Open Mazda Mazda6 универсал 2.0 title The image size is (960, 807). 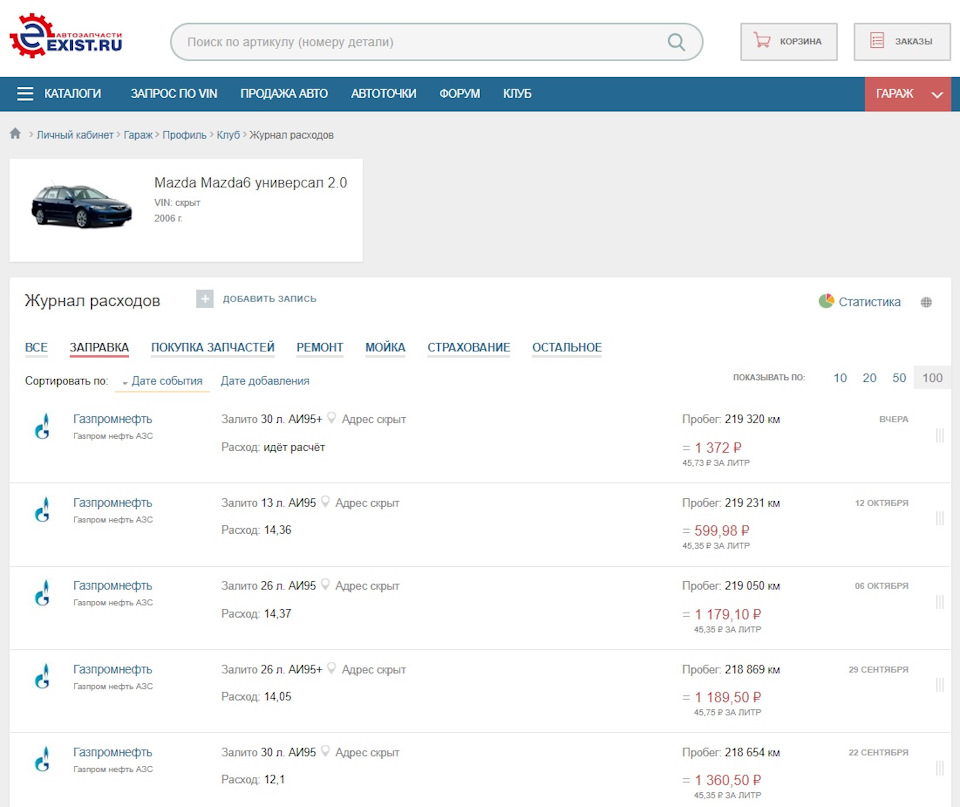250,182
